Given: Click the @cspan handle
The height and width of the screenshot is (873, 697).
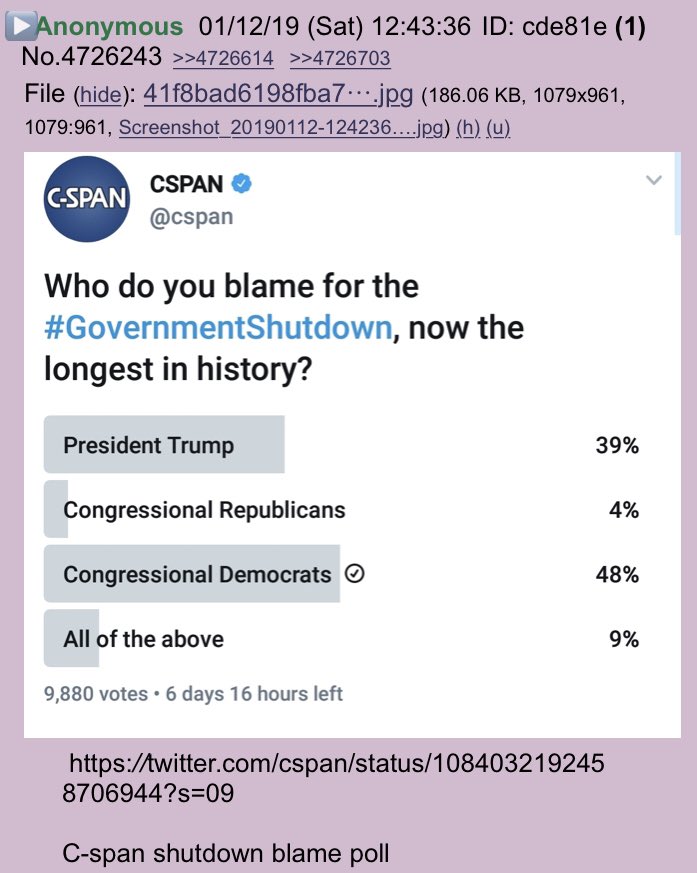Looking at the screenshot, I should 191,217.
